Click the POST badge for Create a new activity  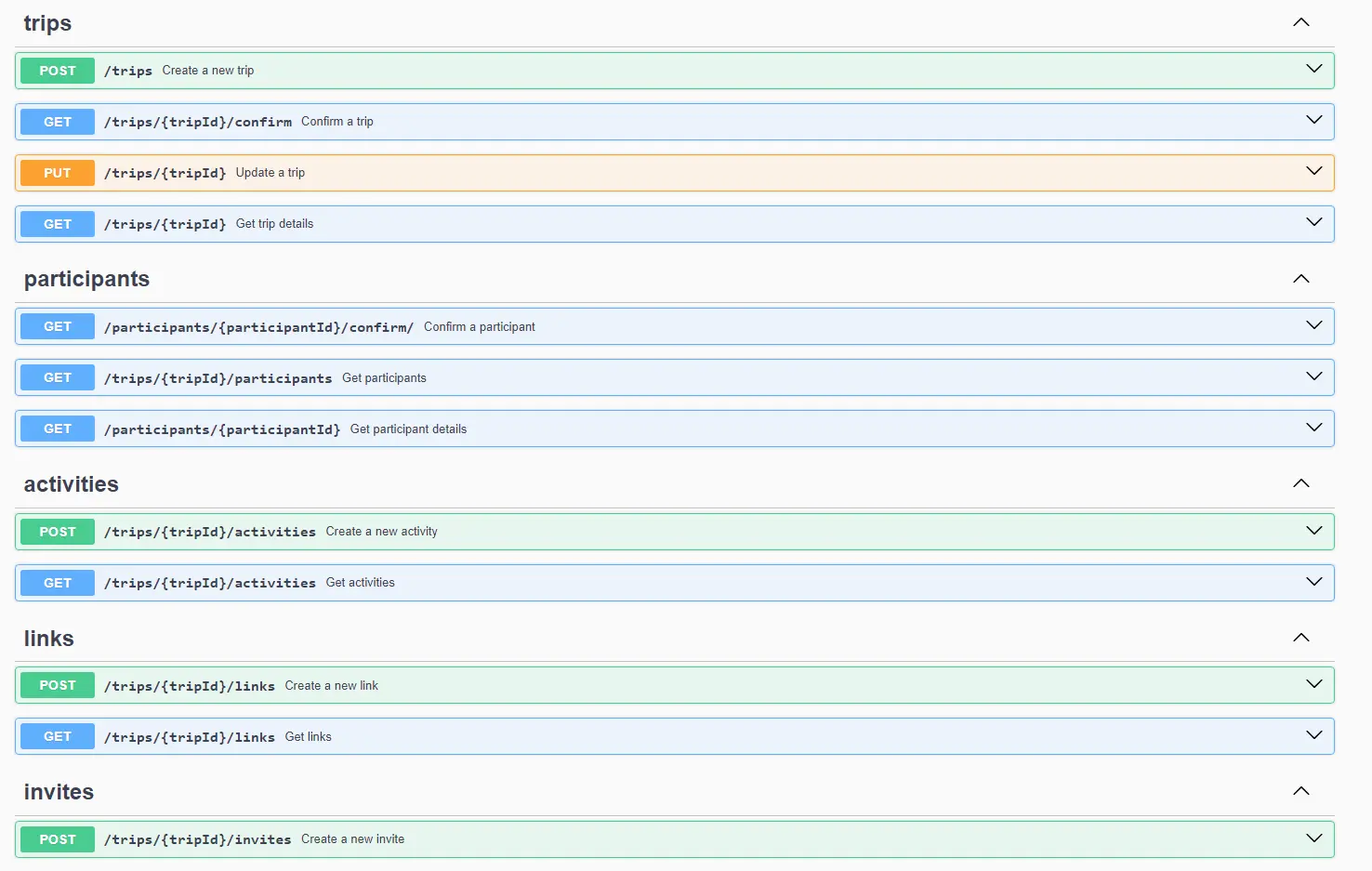point(58,532)
